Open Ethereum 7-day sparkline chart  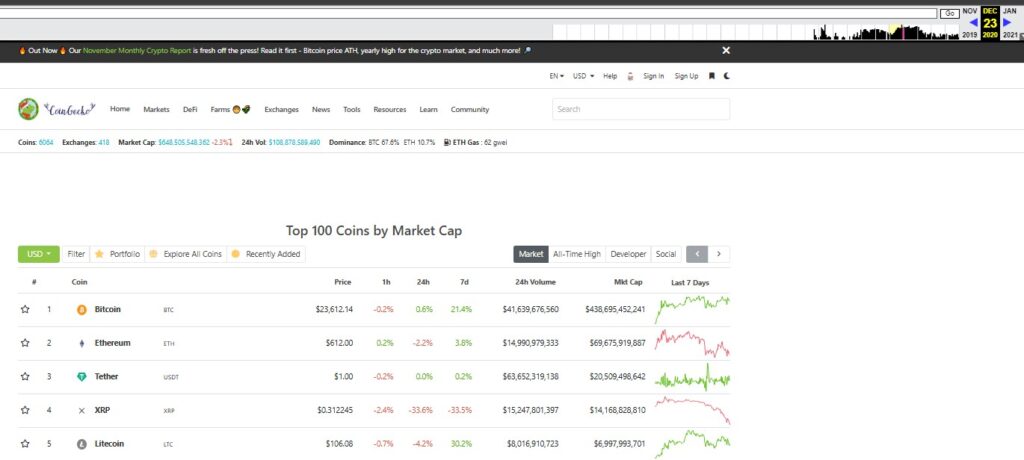692,342
